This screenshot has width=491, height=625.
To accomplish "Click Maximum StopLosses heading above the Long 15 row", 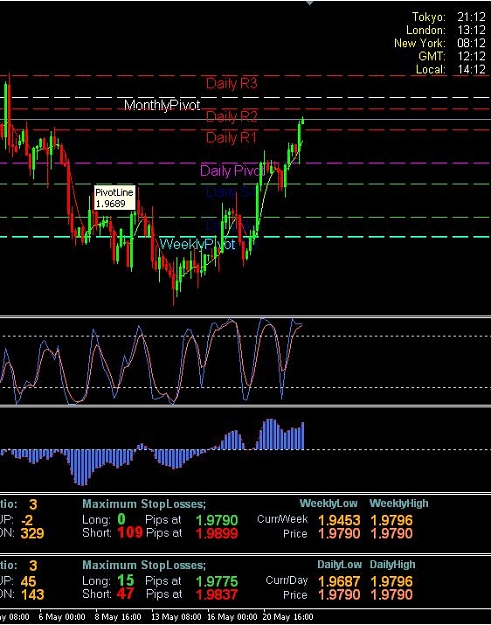I will tap(144, 565).
